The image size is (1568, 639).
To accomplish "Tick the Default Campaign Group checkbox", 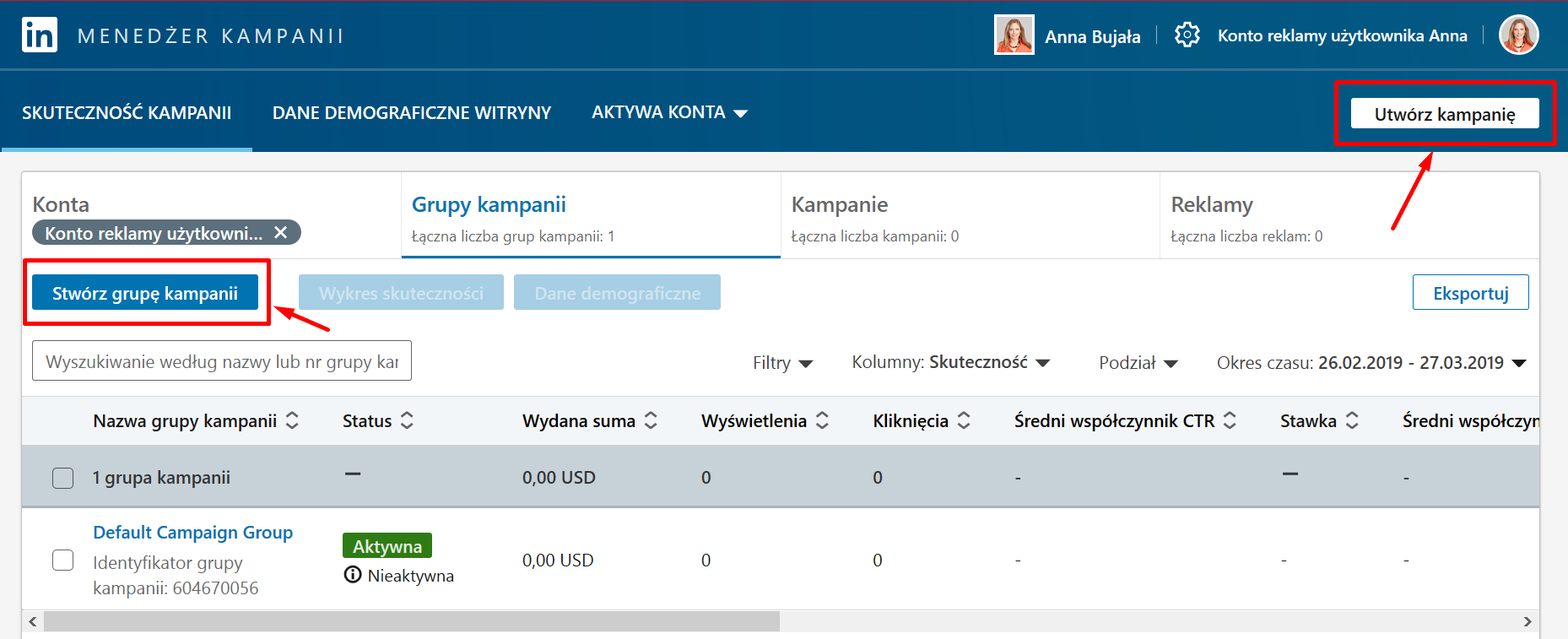I will click(63, 560).
